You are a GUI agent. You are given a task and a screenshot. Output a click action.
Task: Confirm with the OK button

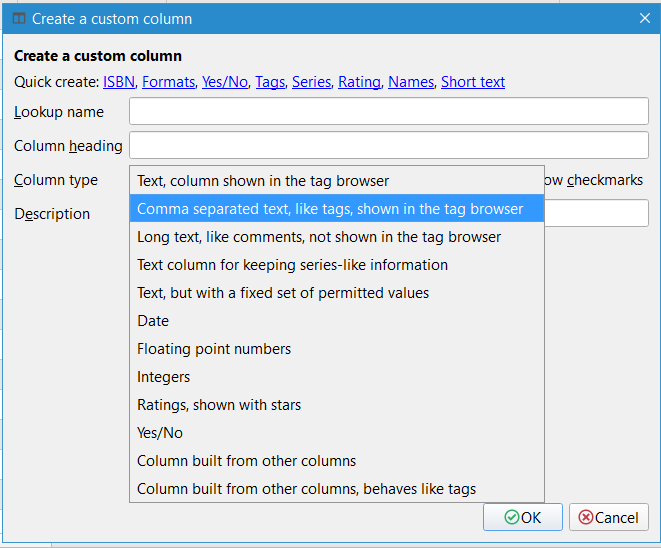[522, 517]
